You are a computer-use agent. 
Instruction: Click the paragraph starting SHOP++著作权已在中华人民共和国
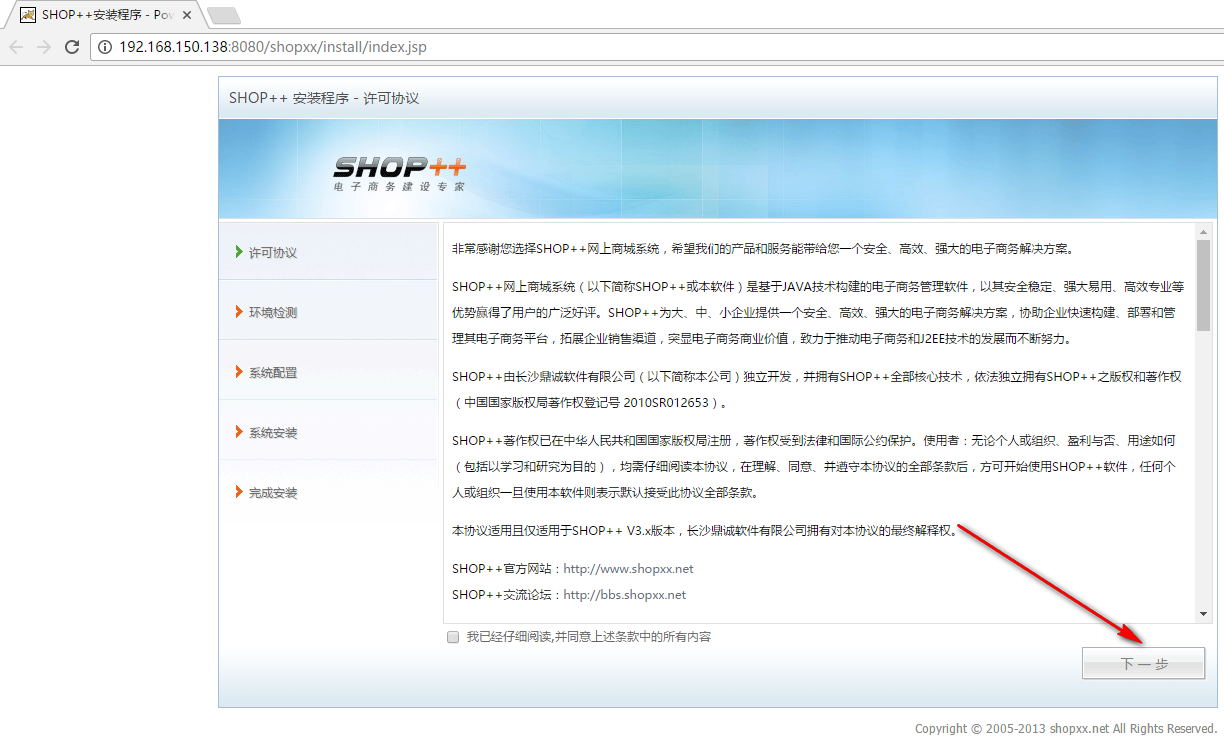(x=814, y=466)
